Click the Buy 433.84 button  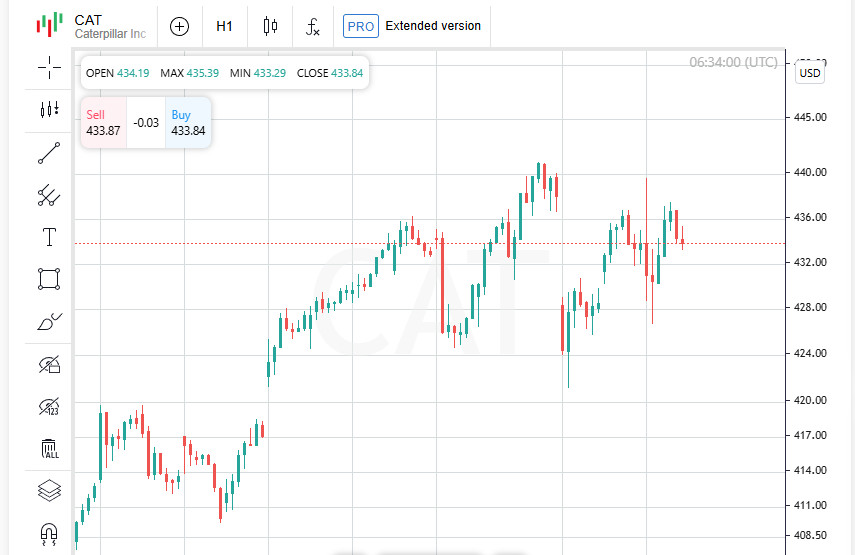click(x=188, y=123)
